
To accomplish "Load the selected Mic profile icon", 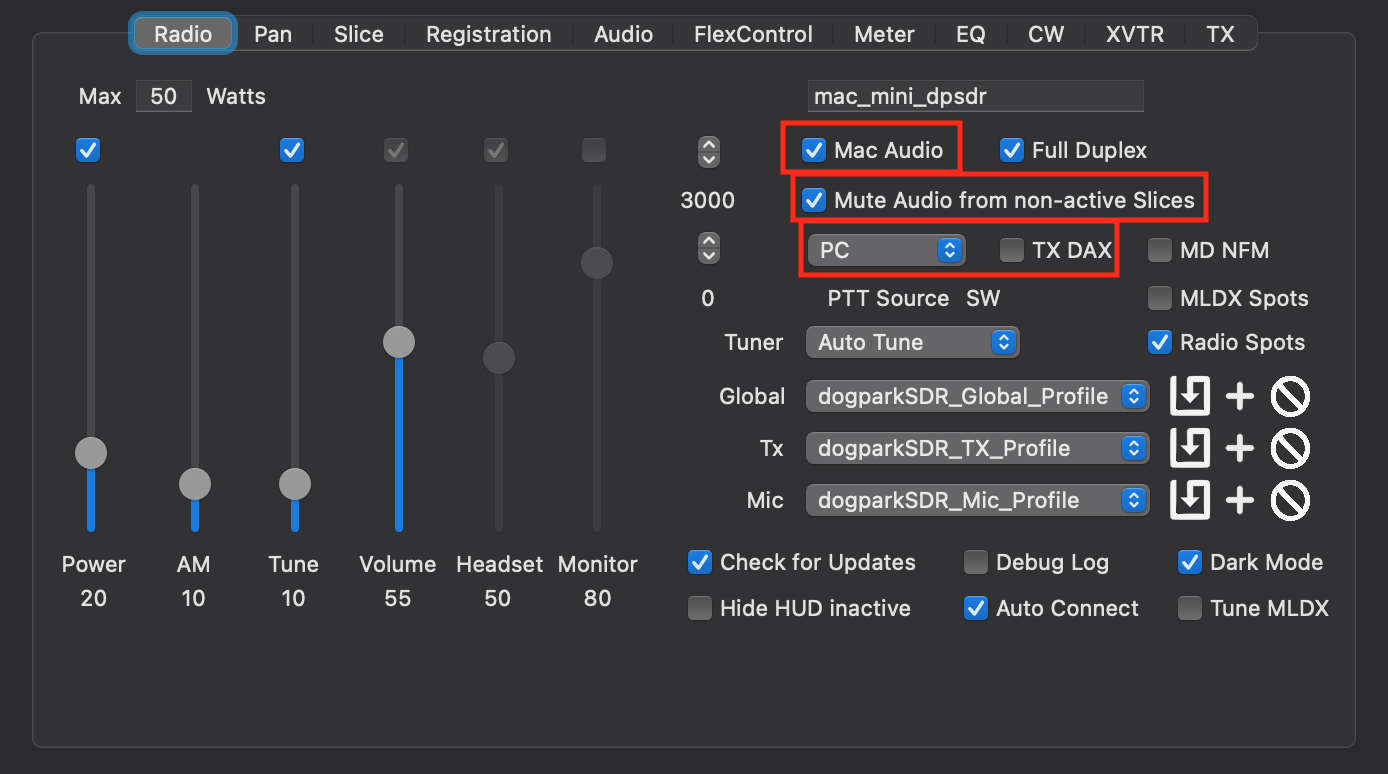I will tap(1190, 501).
